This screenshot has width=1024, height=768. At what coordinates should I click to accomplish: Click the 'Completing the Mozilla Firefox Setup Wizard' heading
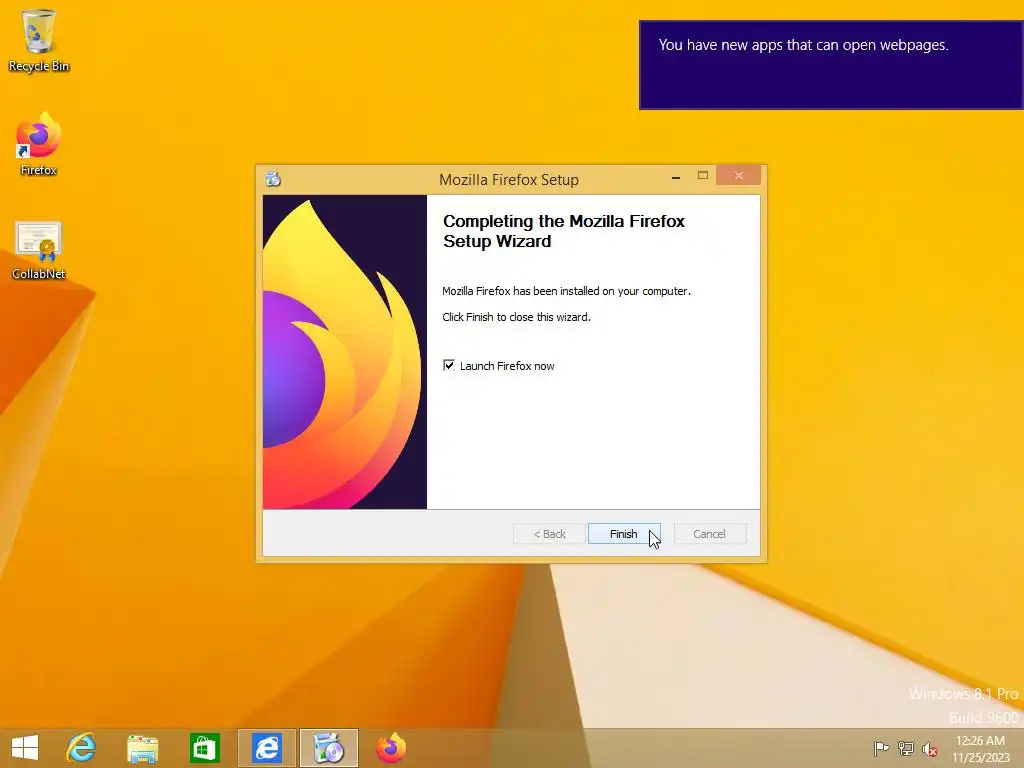[564, 231]
